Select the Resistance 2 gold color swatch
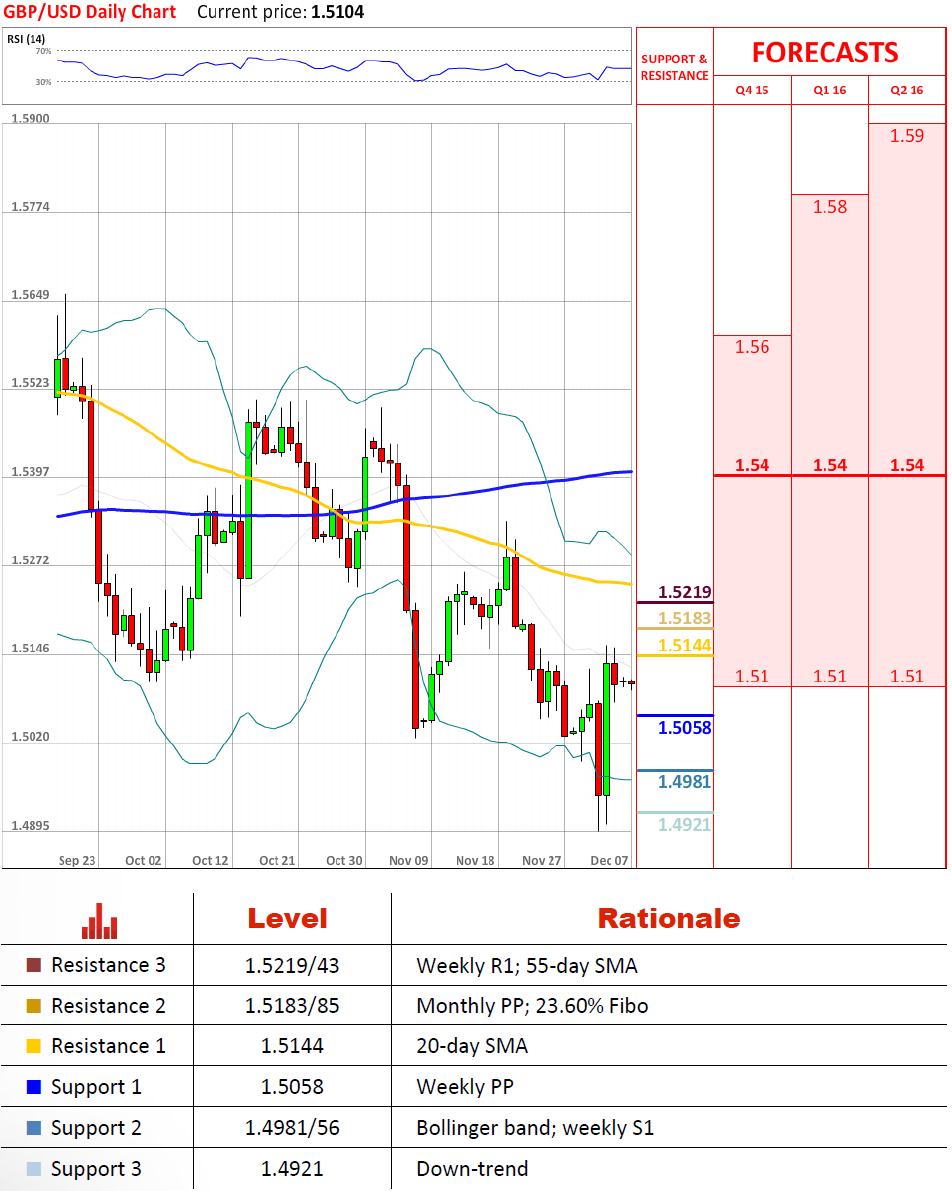 [x=33, y=1006]
